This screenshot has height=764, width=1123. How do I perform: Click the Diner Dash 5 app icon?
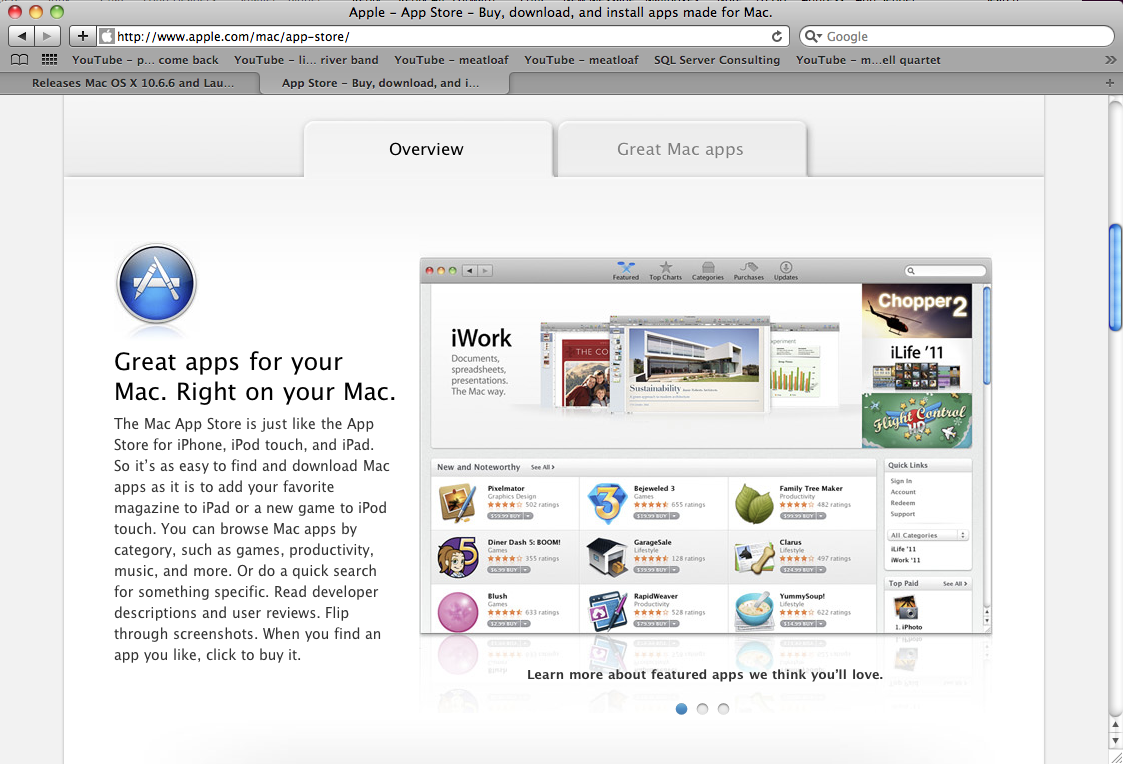tap(458, 557)
